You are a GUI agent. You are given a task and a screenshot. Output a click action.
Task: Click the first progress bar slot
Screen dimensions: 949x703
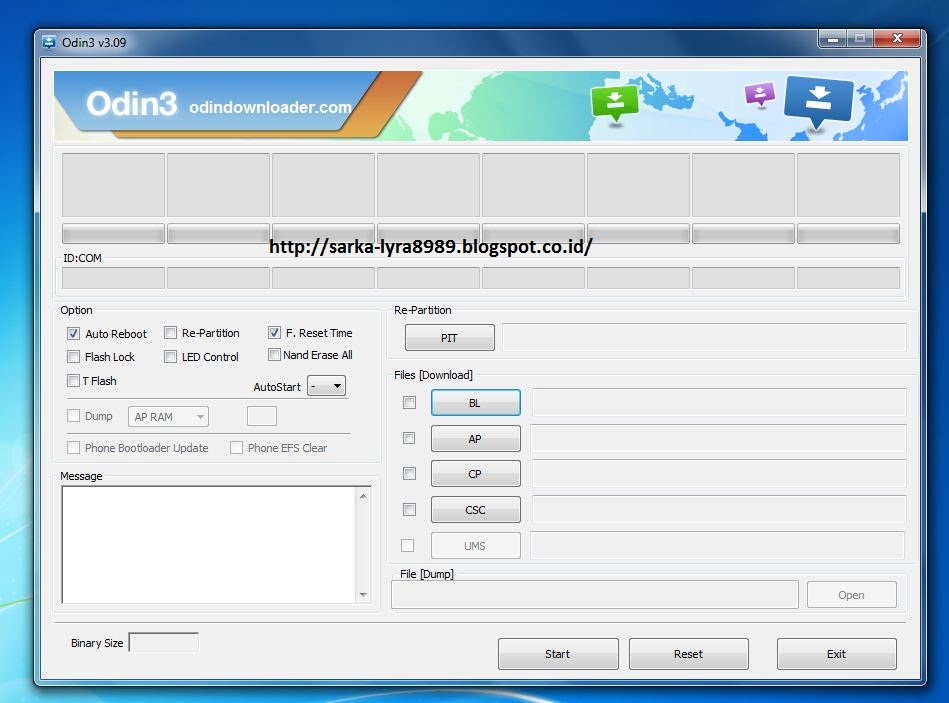click(x=113, y=234)
